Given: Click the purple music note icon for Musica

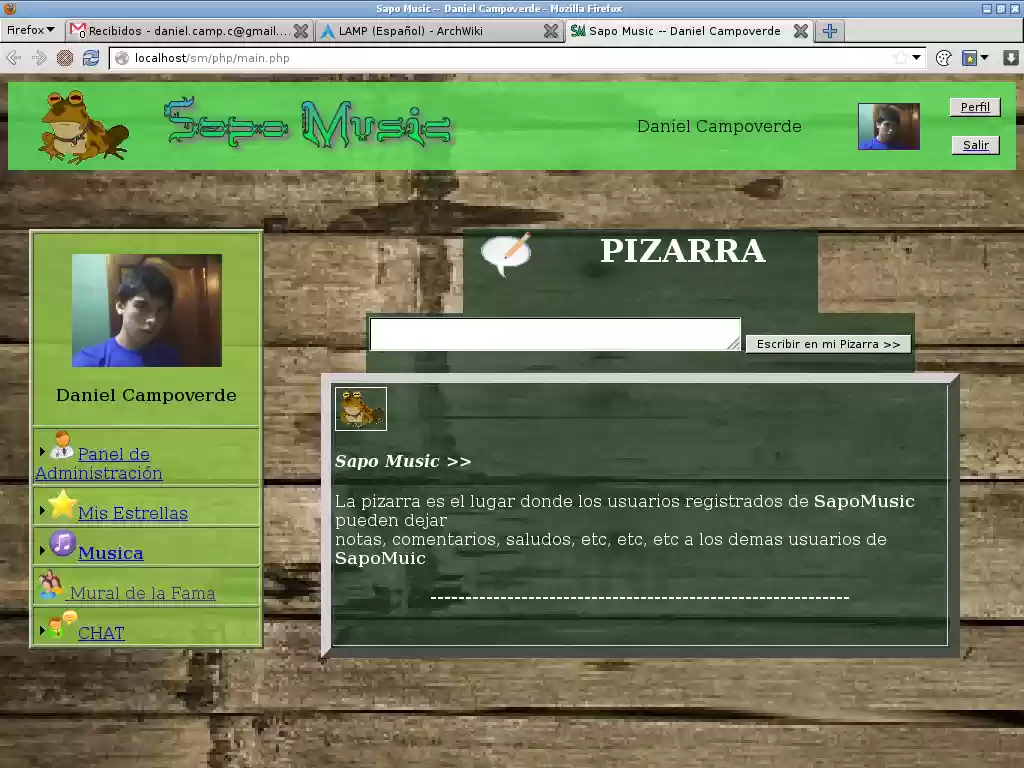Looking at the screenshot, I should pyautogui.click(x=62, y=546).
